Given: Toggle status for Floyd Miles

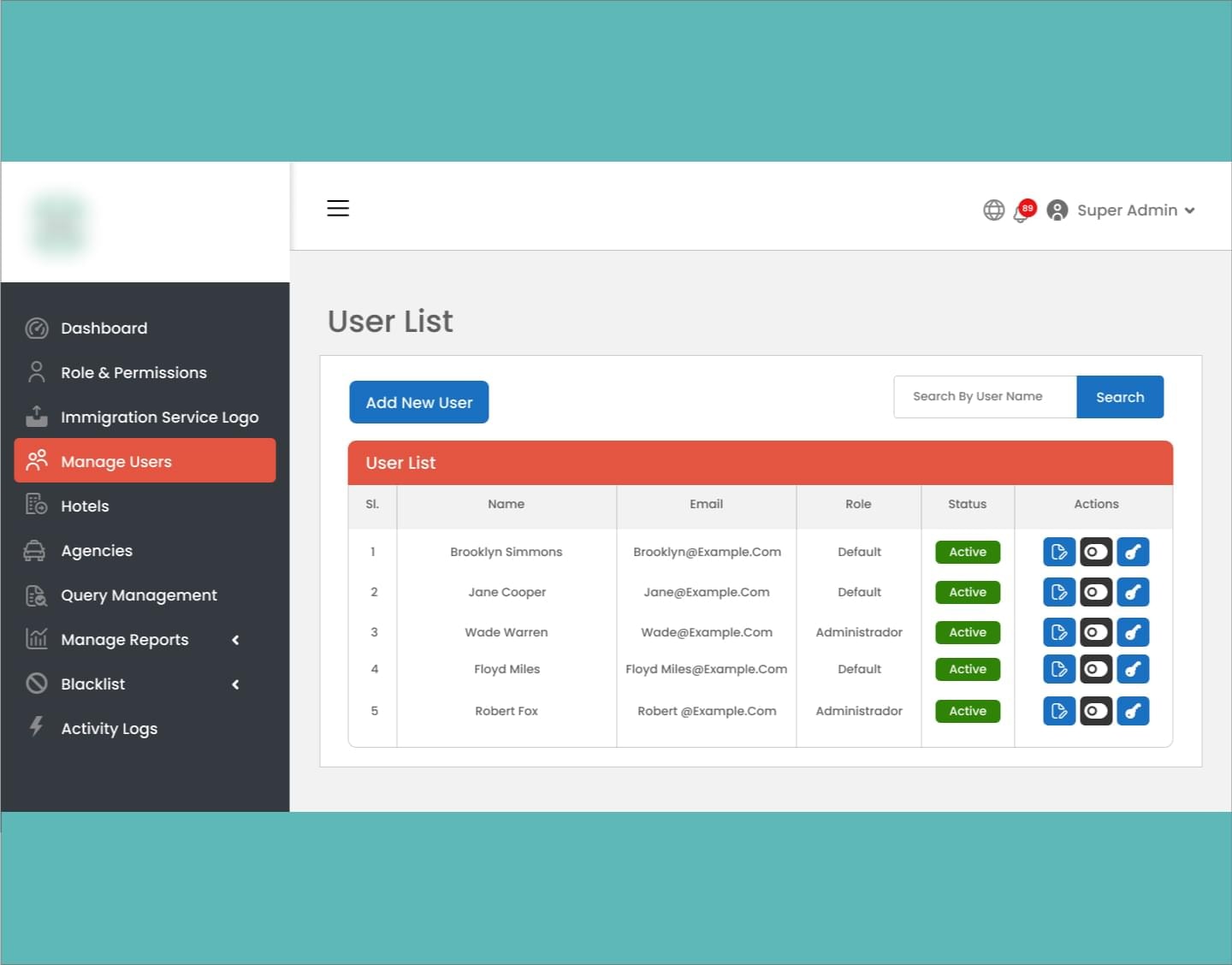Looking at the screenshot, I should [1096, 669].
